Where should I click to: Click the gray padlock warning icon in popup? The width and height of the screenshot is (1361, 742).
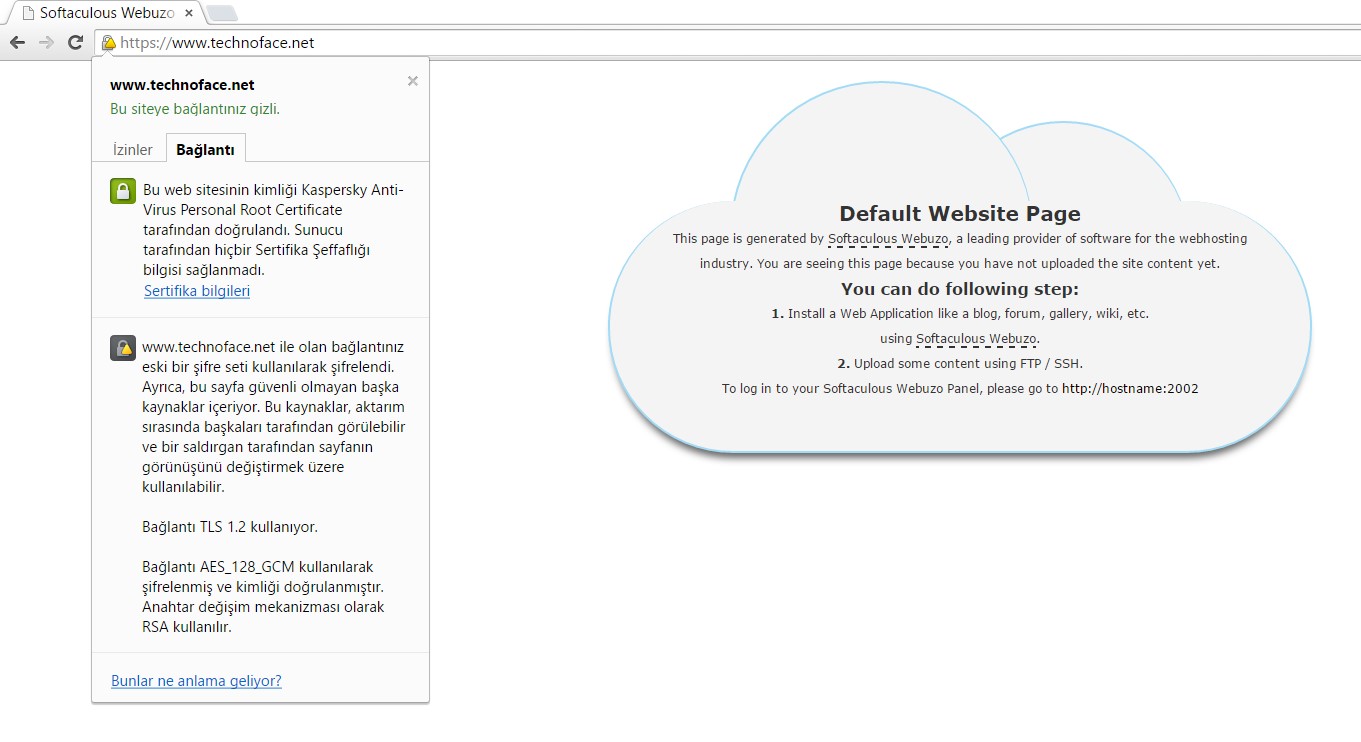coord(122,348)
